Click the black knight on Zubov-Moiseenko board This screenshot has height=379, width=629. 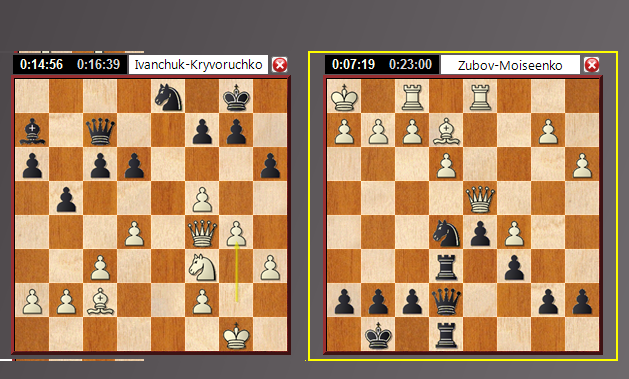pyautogui.click(x=446, y=233)
